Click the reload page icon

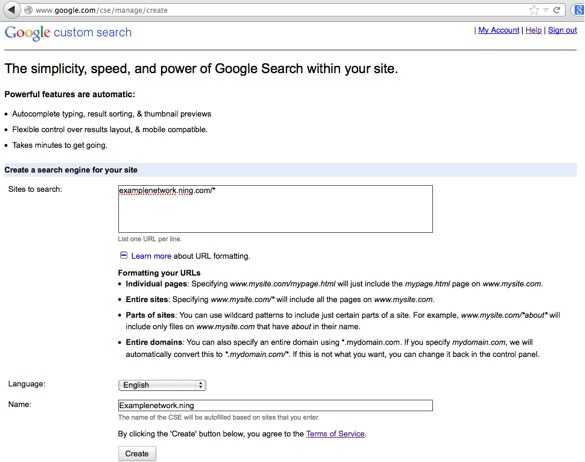[x=557, y=10]
